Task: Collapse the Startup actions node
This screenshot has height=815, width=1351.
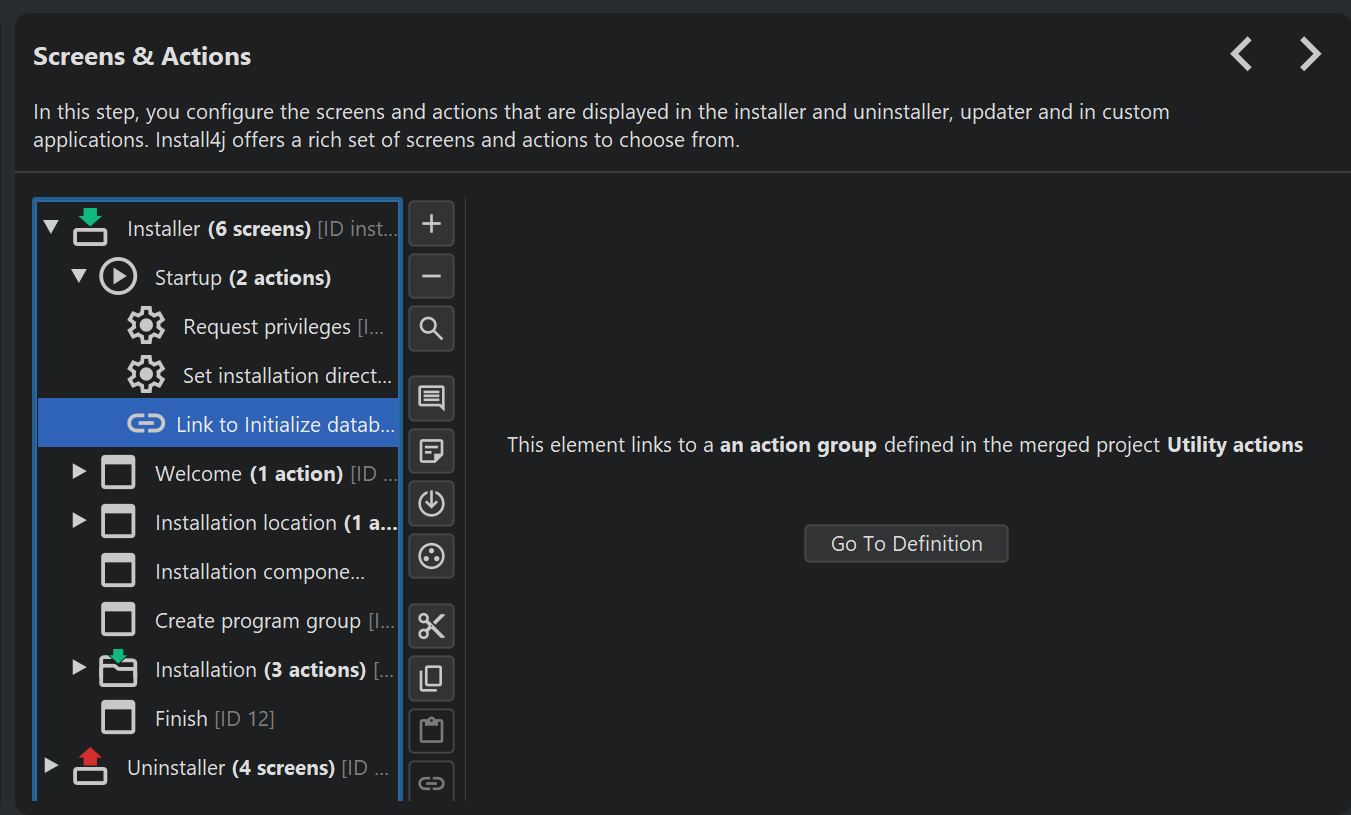Action: (80, 277)
